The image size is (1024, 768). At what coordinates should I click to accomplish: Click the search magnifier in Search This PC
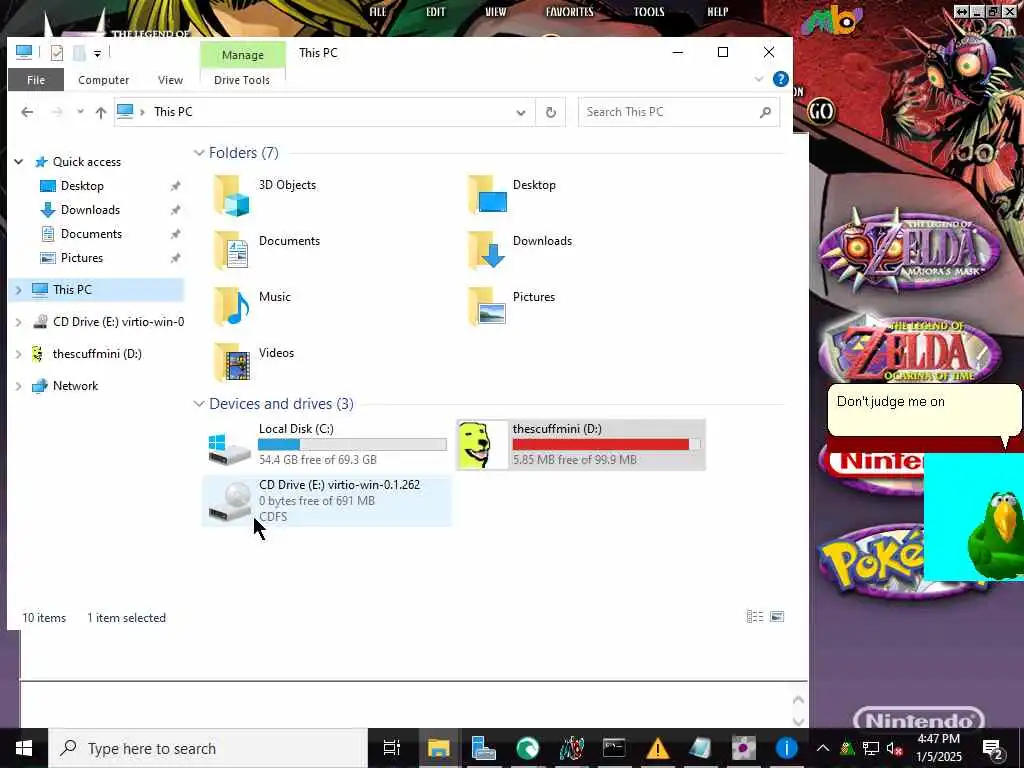pos(765,112)
